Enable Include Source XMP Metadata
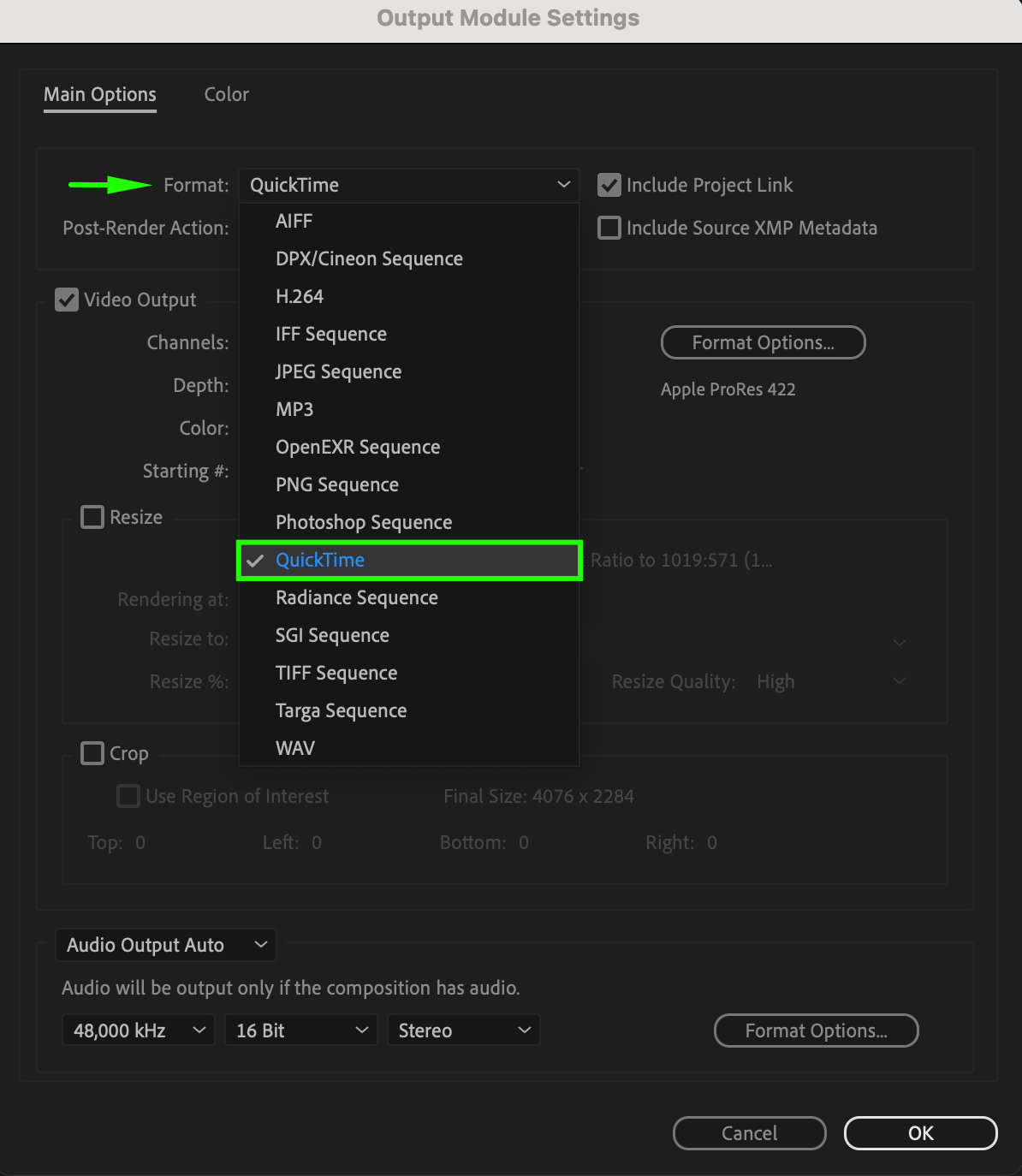 pos(609,228)
